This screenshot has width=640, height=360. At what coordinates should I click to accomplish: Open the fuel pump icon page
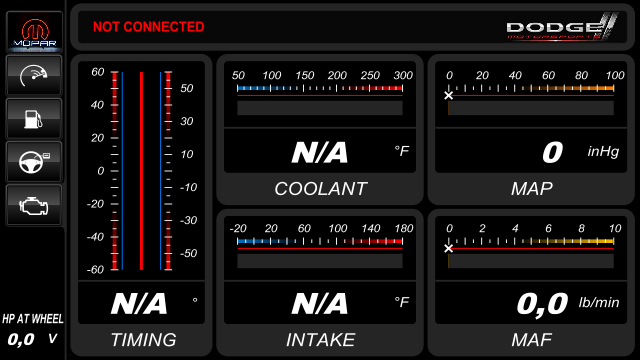pos(34,119)
